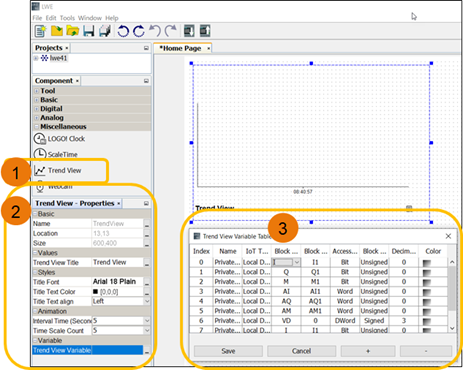Click the Redo arrow icon
This screenshot has width=463, height=370.
171,31
